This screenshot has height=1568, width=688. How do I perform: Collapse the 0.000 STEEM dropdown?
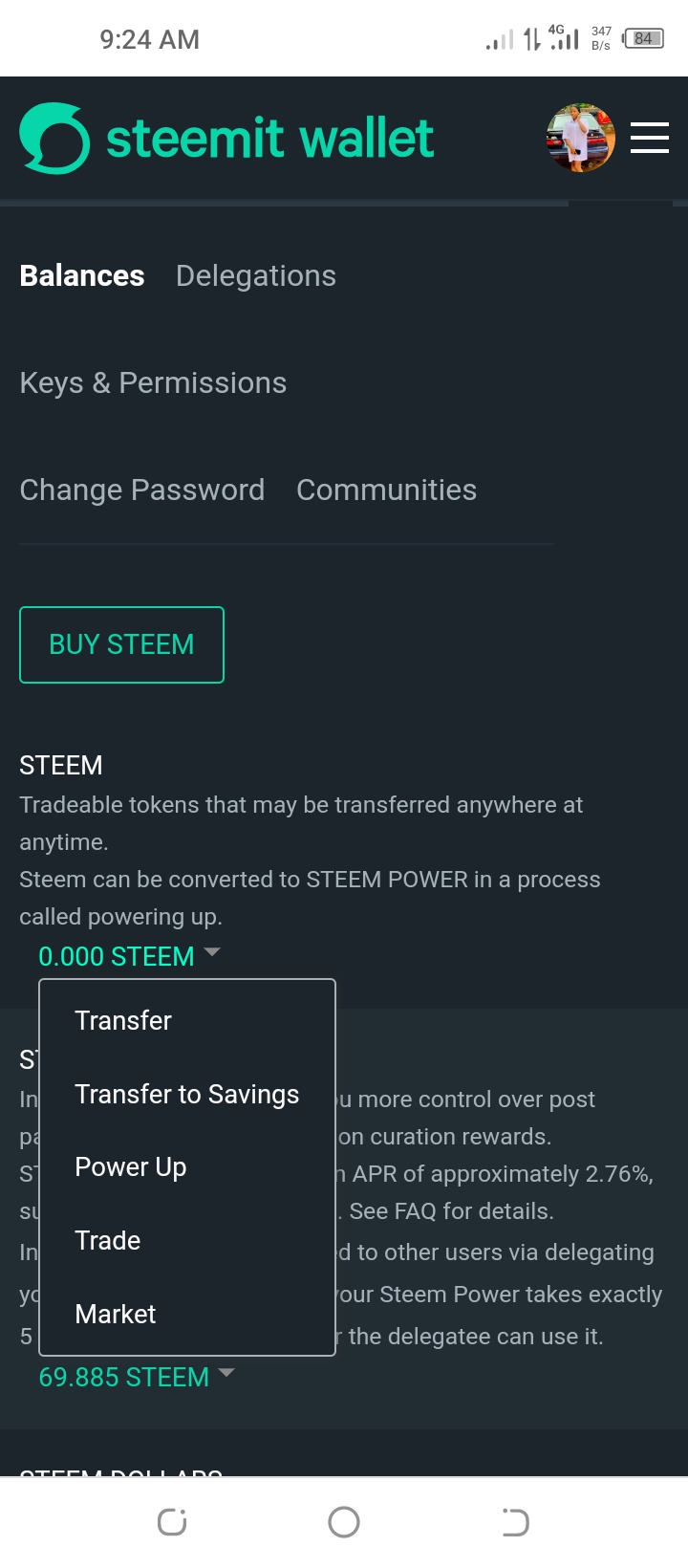click(x=129, y=956)
